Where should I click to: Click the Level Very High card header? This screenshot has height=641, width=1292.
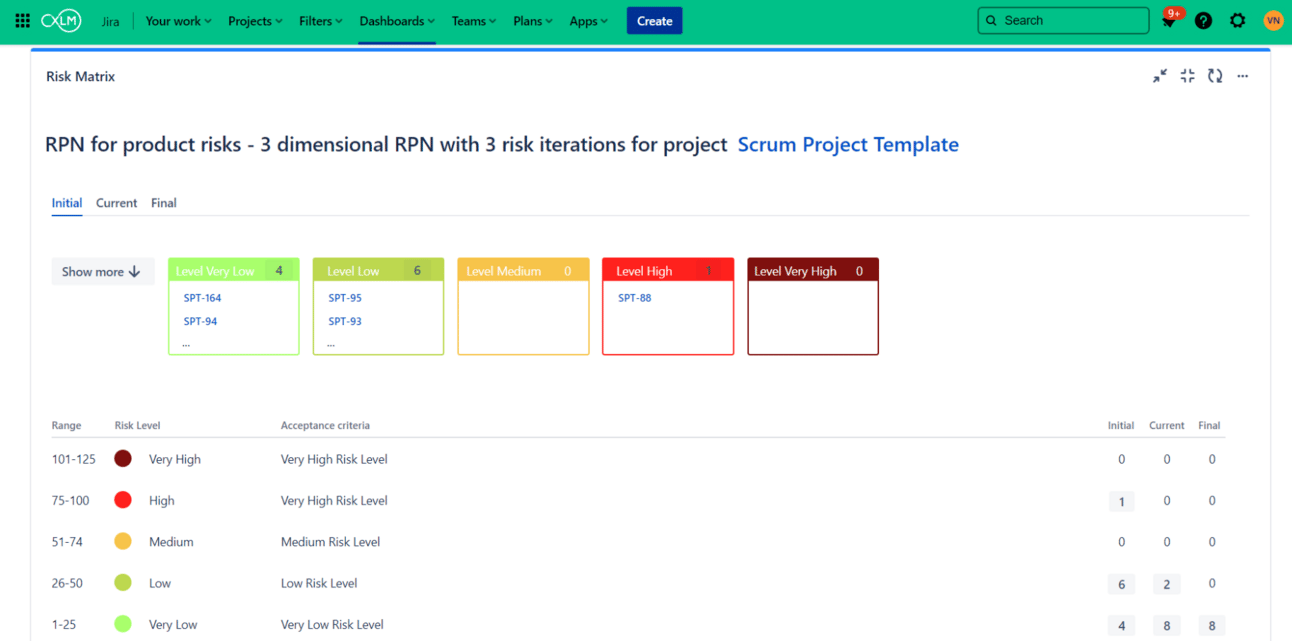[x=813, y=270]
